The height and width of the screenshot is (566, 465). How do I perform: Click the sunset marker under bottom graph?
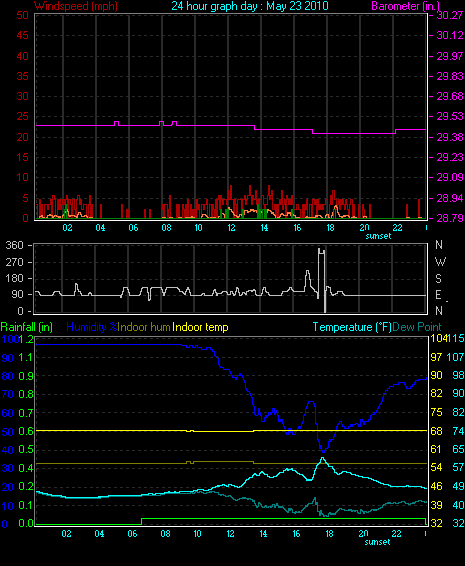377,542
